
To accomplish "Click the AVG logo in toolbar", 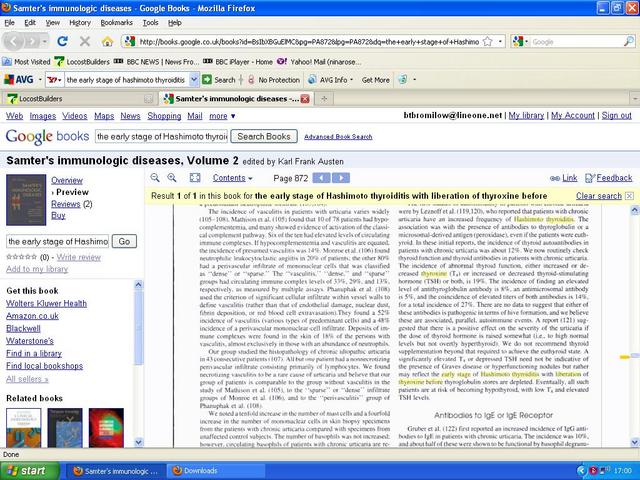I will [x=19, y=80].
